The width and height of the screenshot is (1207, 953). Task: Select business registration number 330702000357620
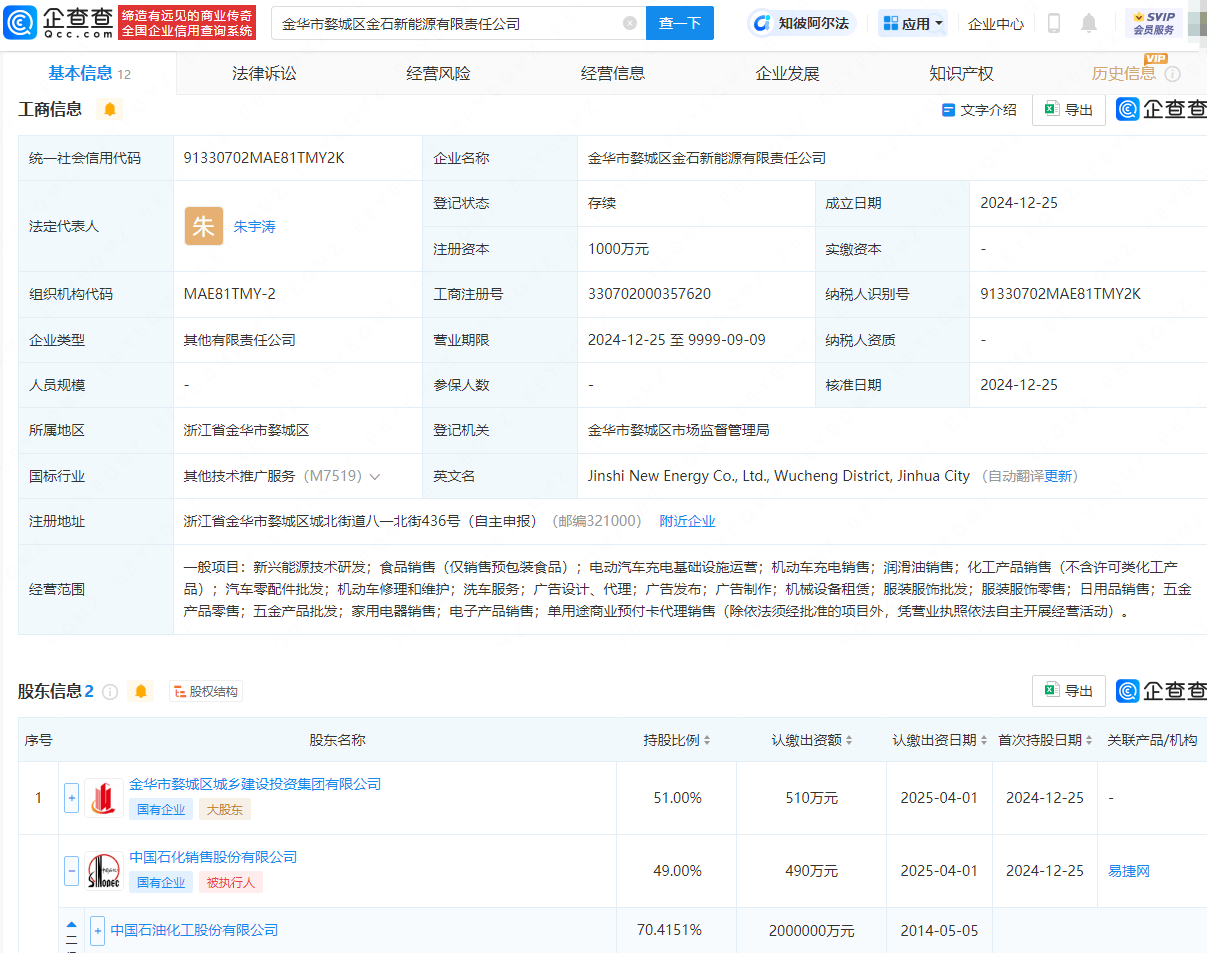649,294
